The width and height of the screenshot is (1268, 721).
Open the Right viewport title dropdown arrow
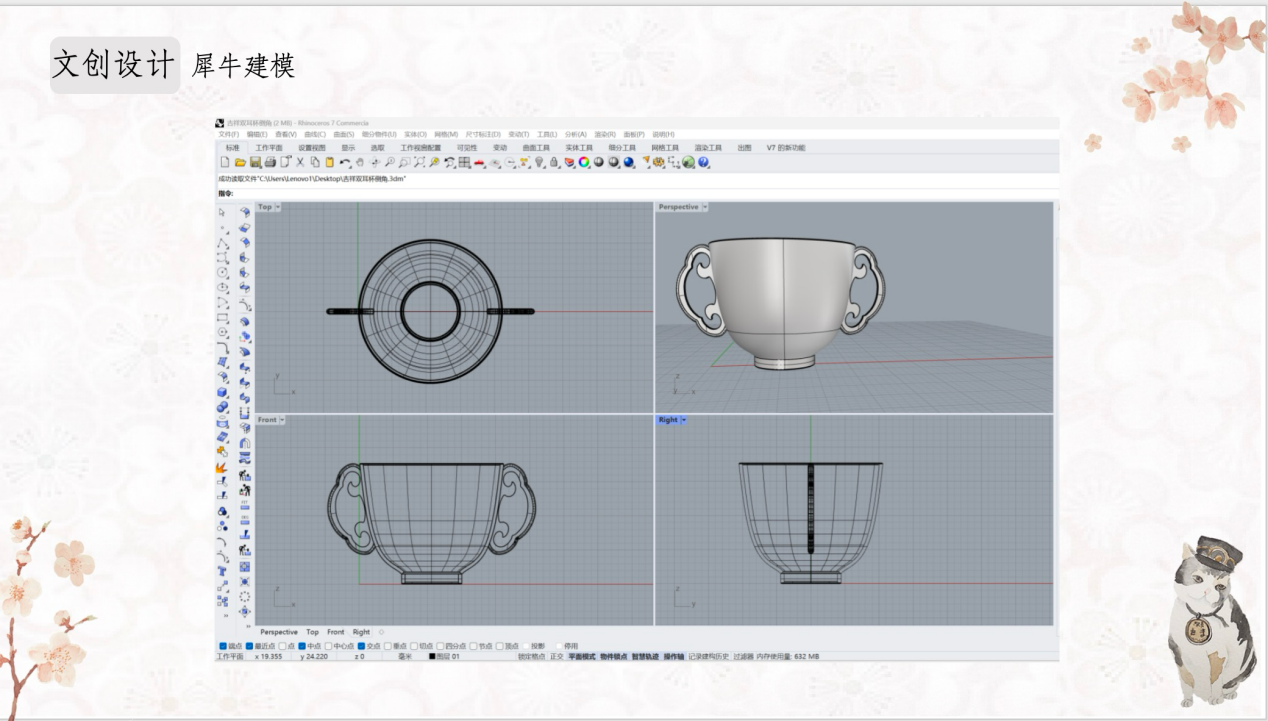[683, 420]
